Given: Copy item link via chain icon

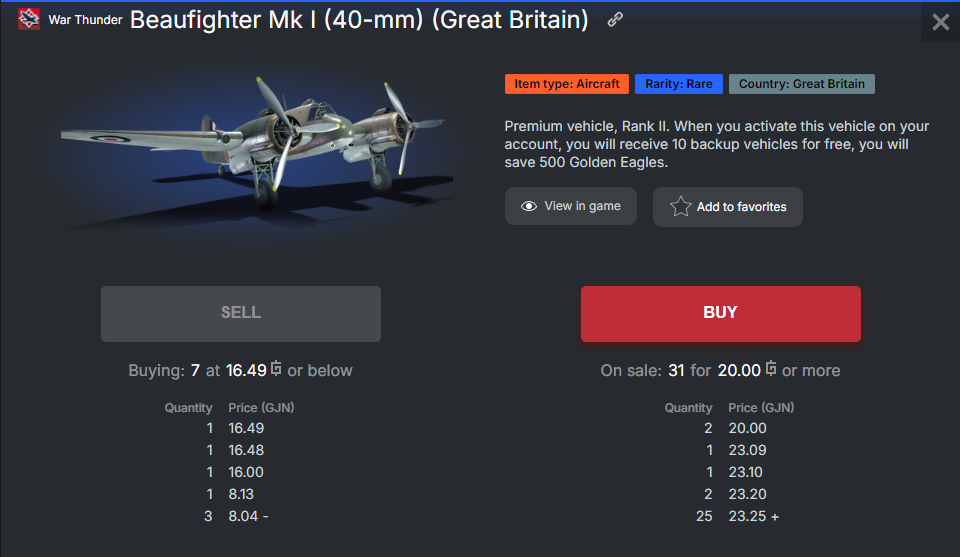Looking at the screenshot, I should point(615,20).
